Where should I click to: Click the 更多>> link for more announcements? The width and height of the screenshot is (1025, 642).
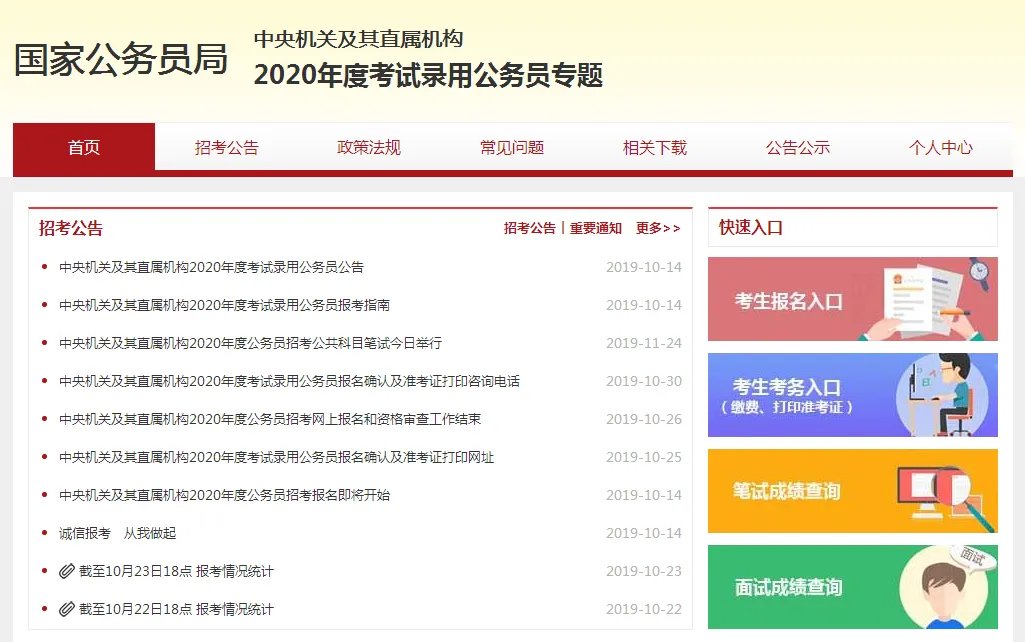(x=659, y=228)
